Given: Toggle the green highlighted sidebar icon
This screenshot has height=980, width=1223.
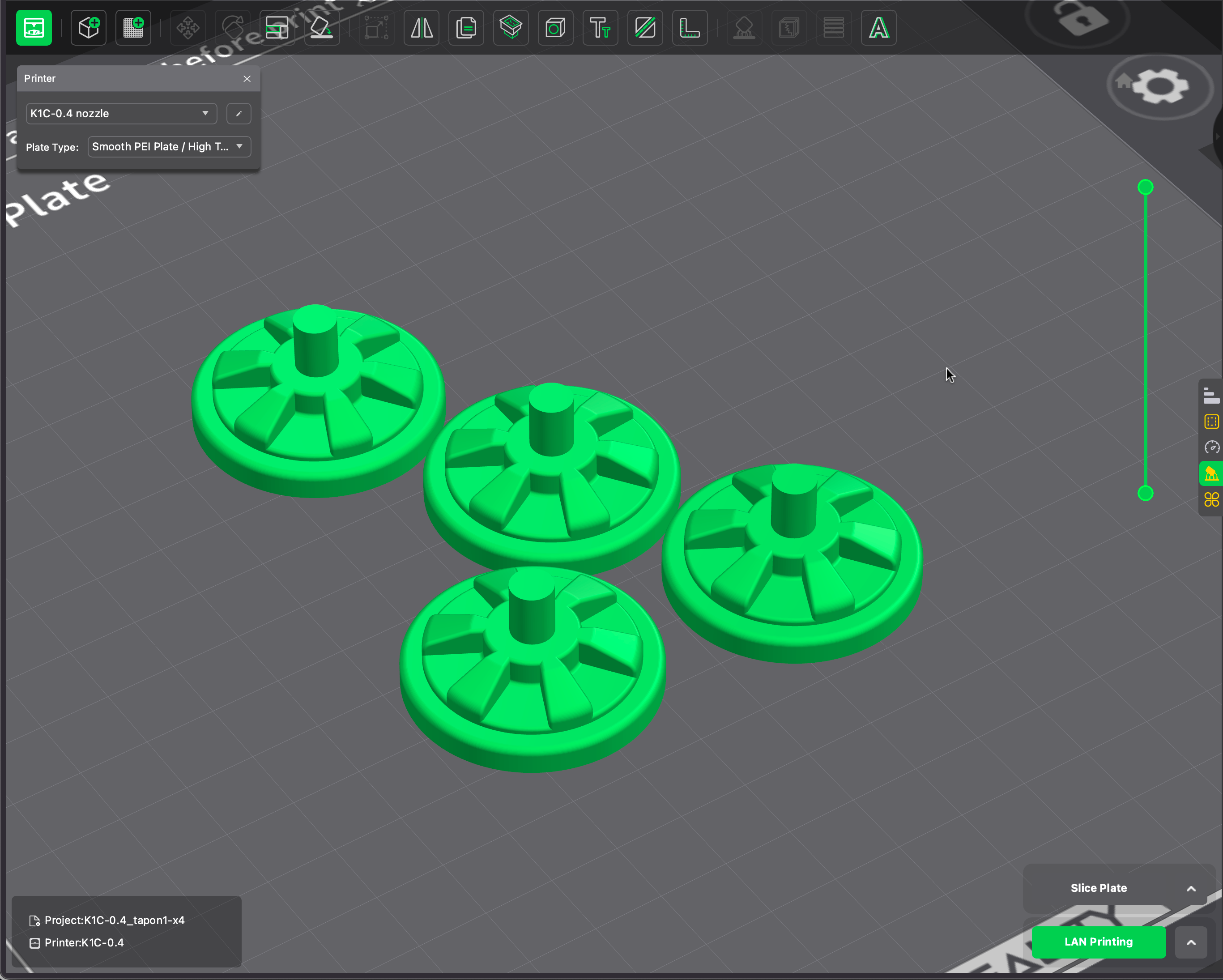Looking at the screenshot, I should coord(1211,473).
